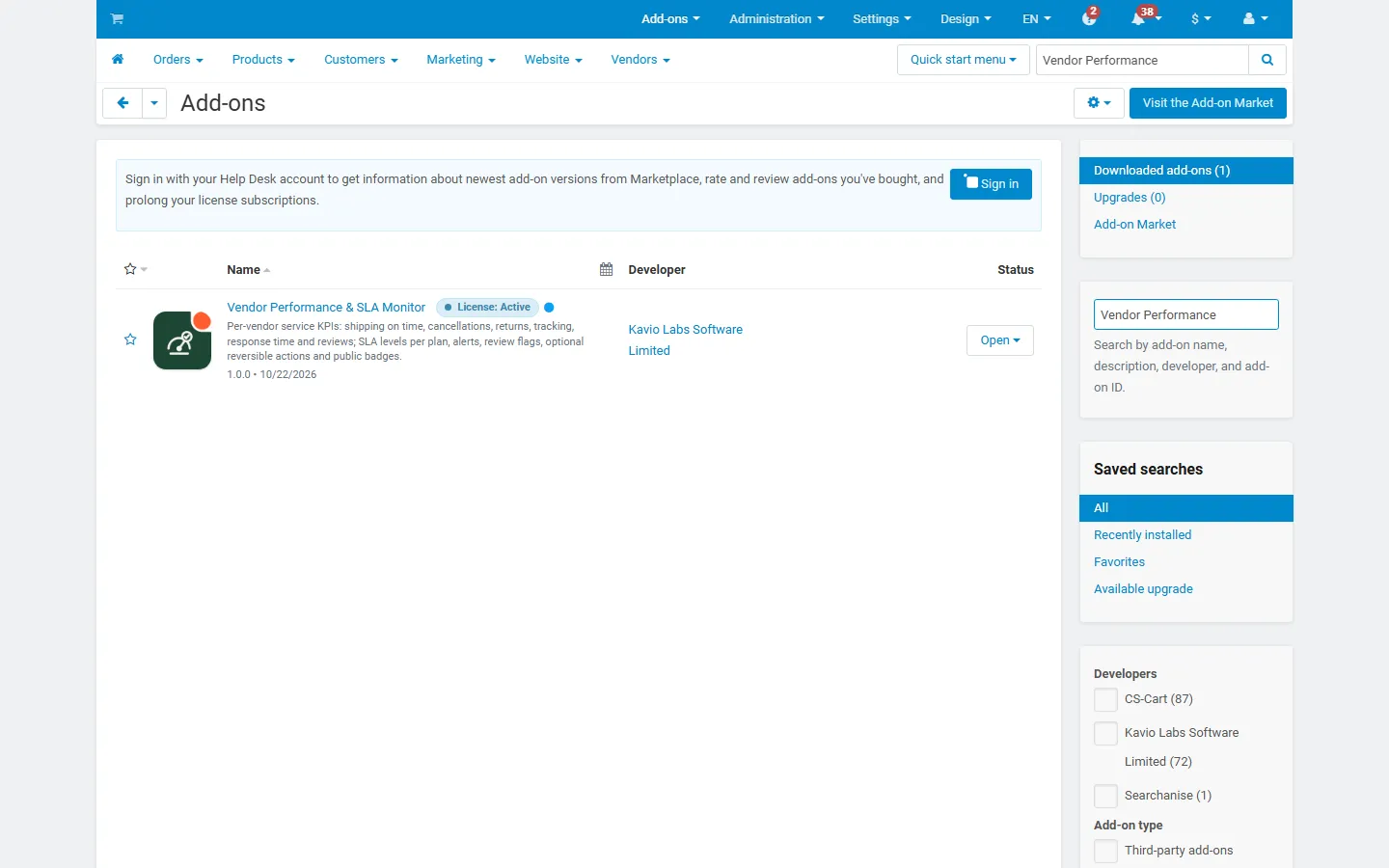
Task: Enable the Third-party add-ons filter
Action: (x=1105, y=852)
